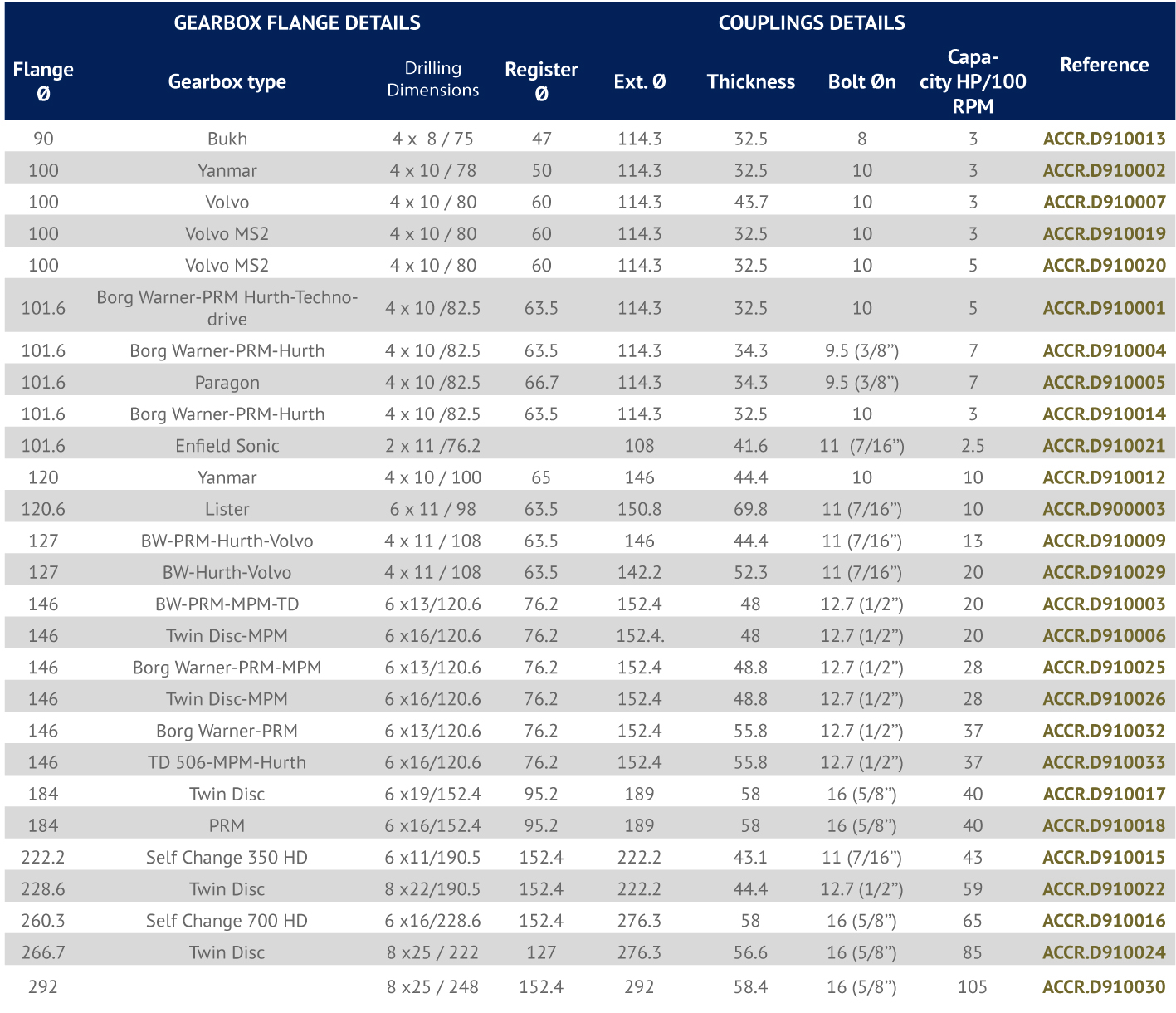
Task: Select the BW-Hurth-Volvo gearbox cell
Action: (227, 572)
